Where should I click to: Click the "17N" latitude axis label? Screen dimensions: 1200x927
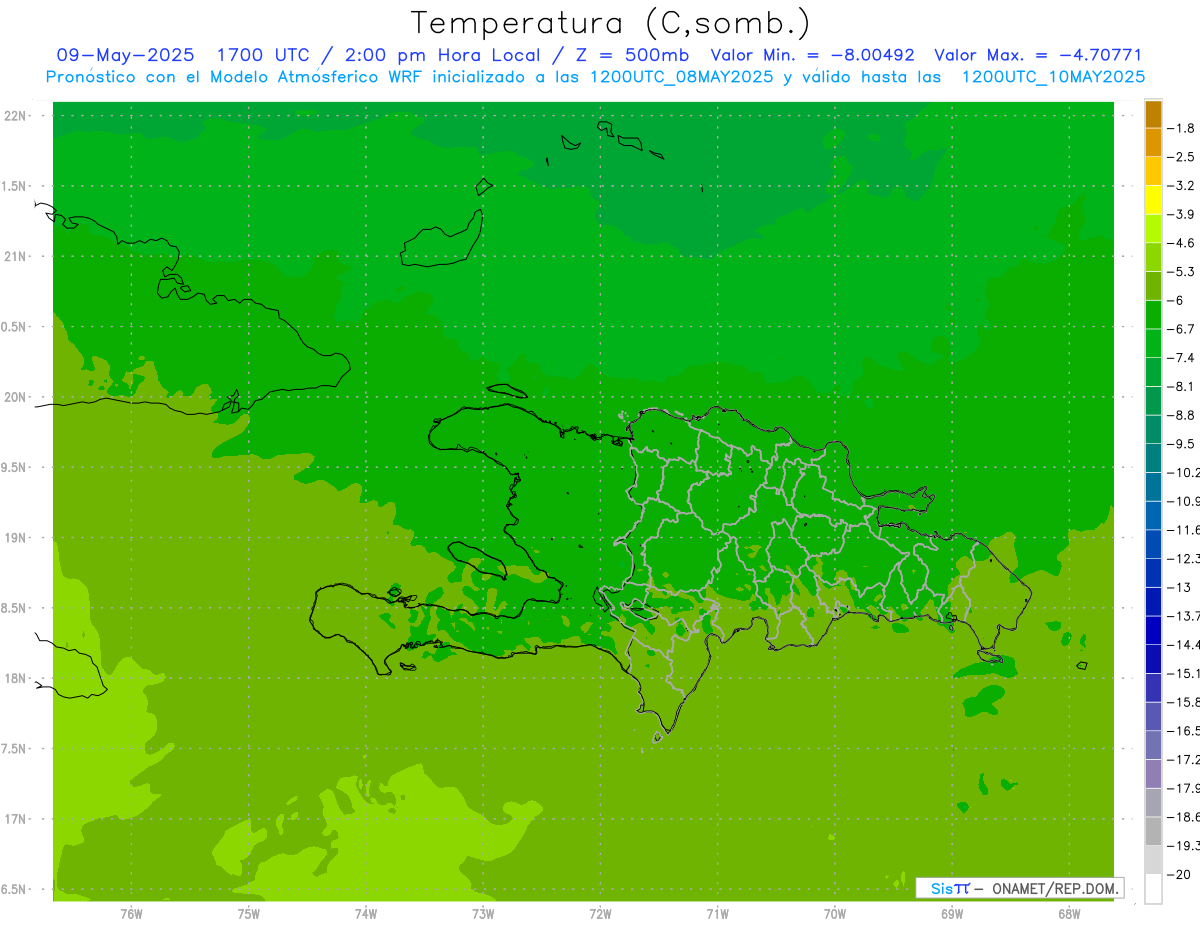pos(15,819)
